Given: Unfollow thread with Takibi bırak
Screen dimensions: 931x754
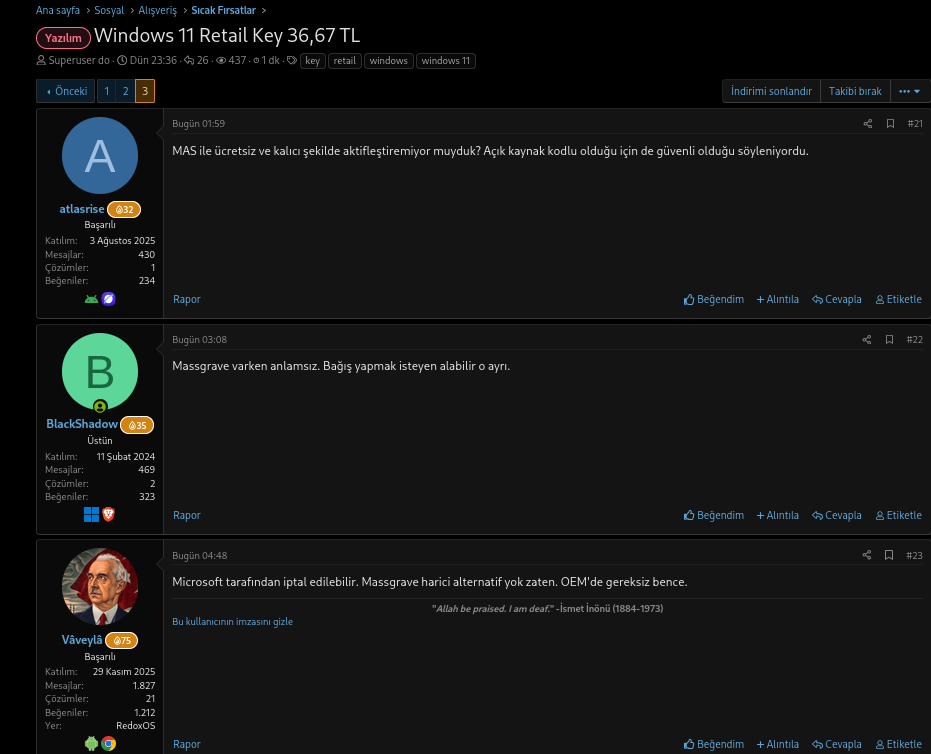Looking at the screenshot, I should coord(855,91).
